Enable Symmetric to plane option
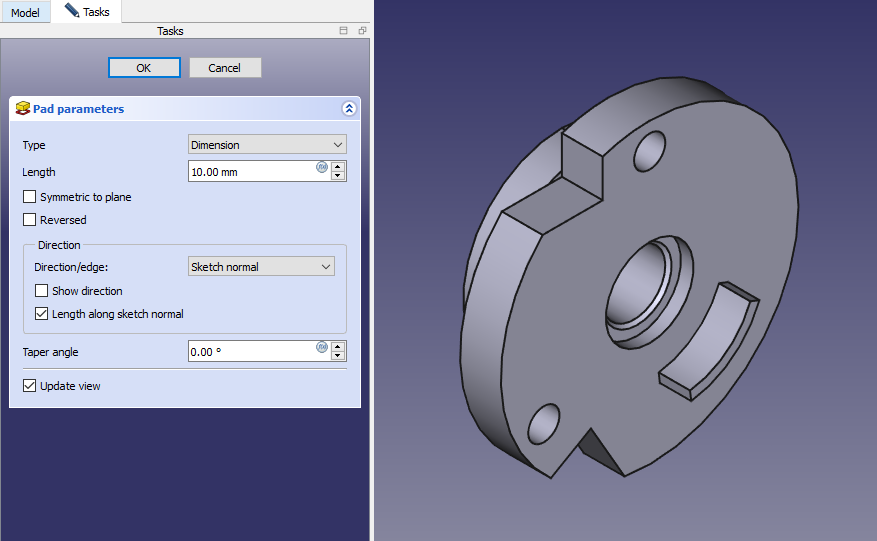This screenshot has width=877, height=541. tap(30, 197)
